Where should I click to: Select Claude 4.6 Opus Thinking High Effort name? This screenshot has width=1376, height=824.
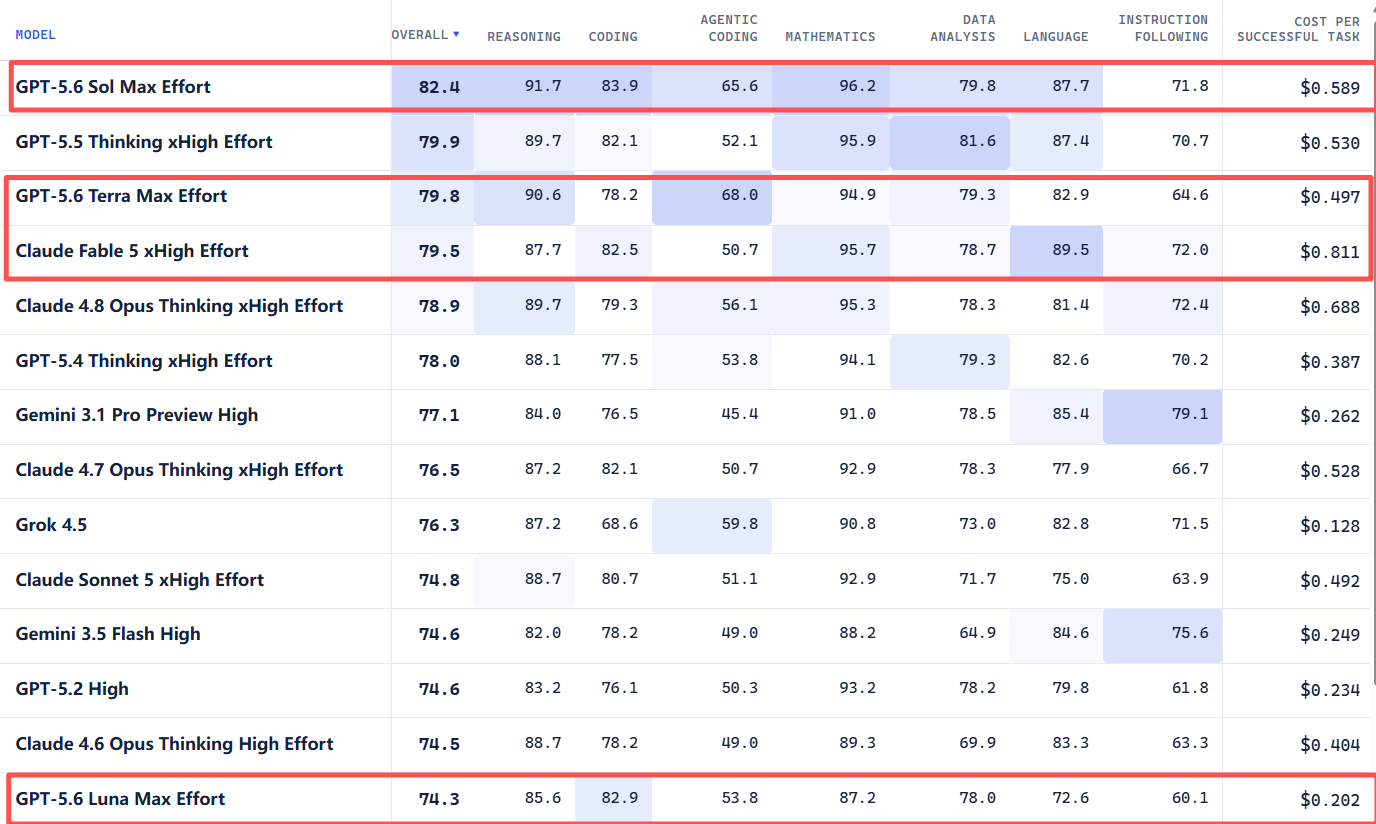click(175, 744)
